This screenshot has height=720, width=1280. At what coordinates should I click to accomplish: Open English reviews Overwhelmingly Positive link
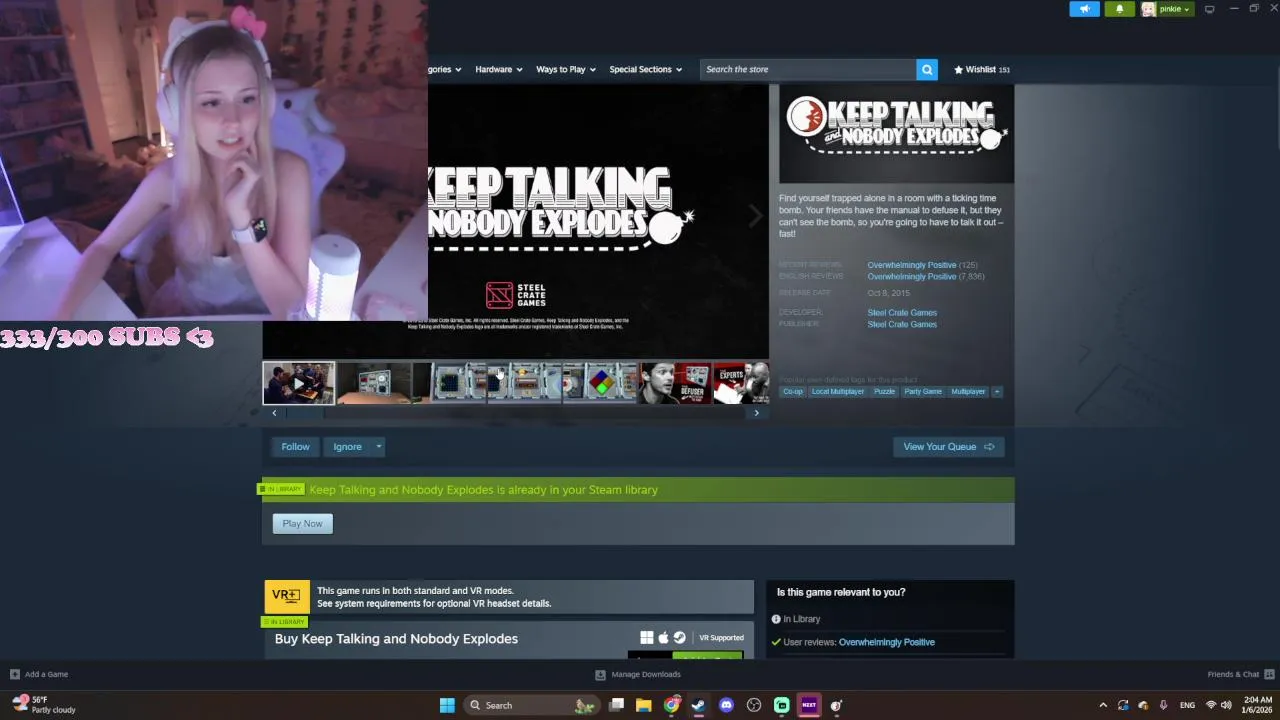(912, 276)
